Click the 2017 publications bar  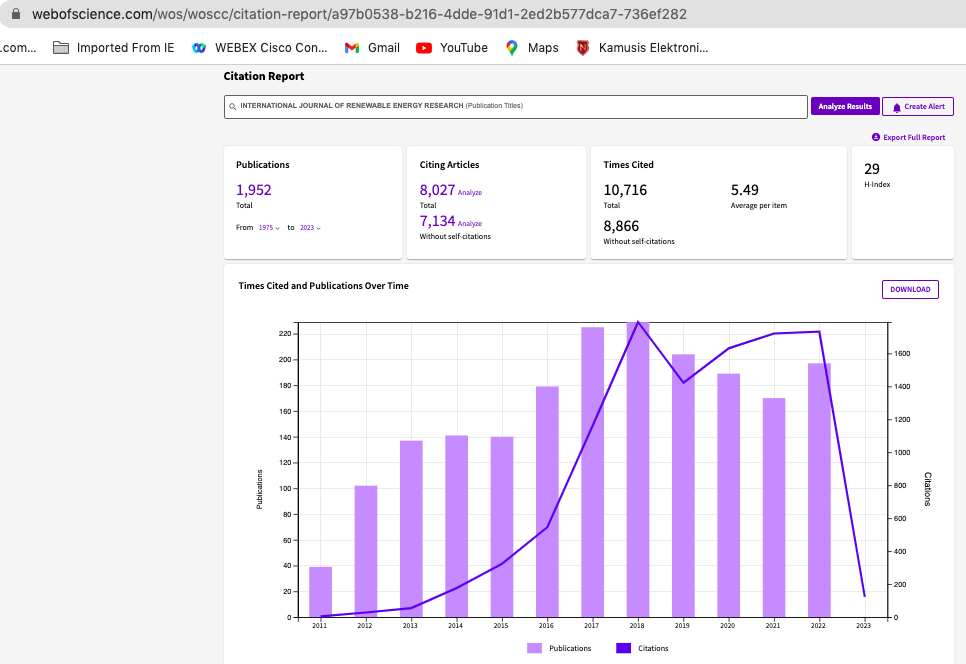(x=593, y=472)
